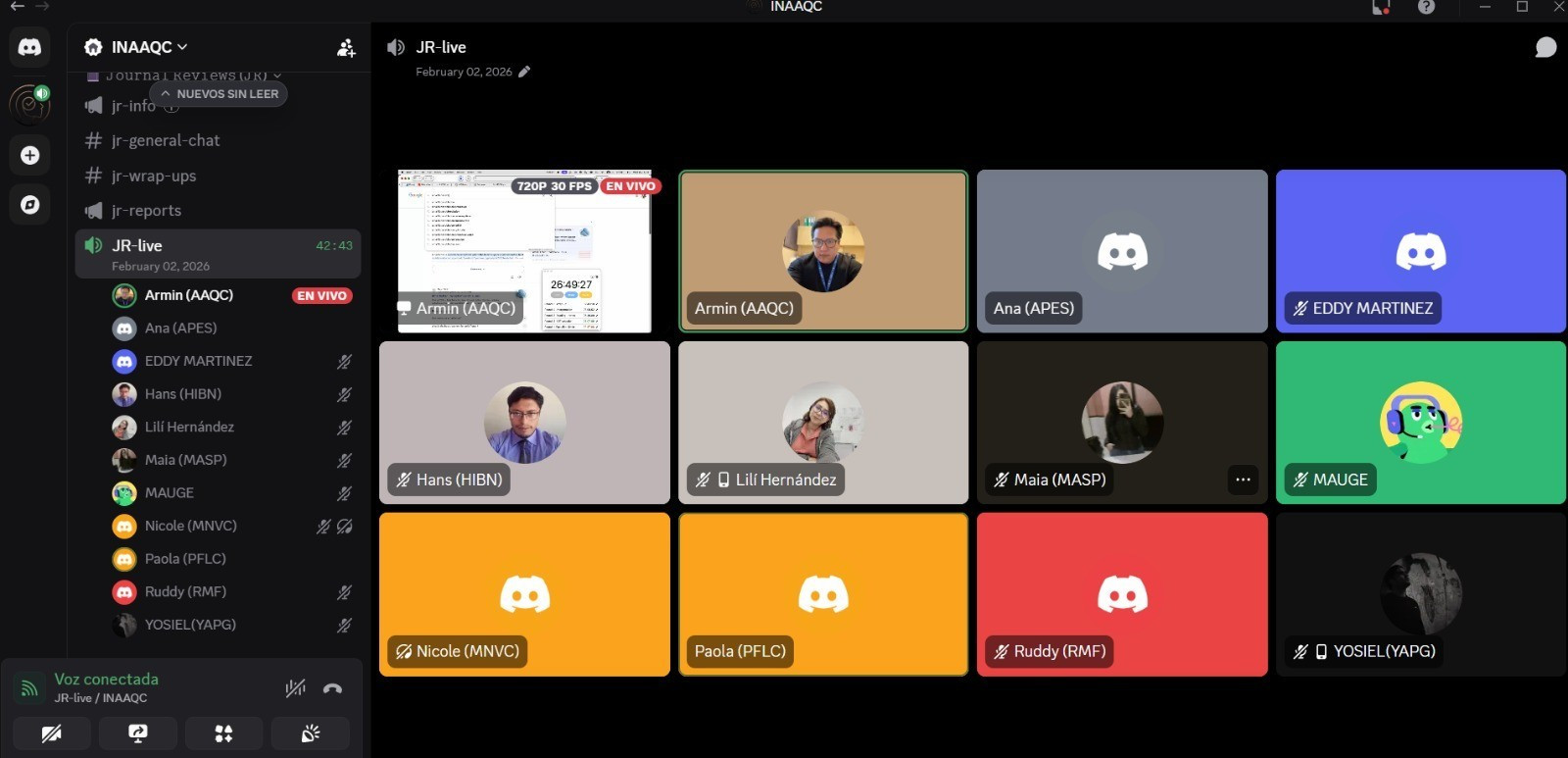Open more options on Maia's tile
Viewport: 1568px width, 758px height.
click(1243, 480)
